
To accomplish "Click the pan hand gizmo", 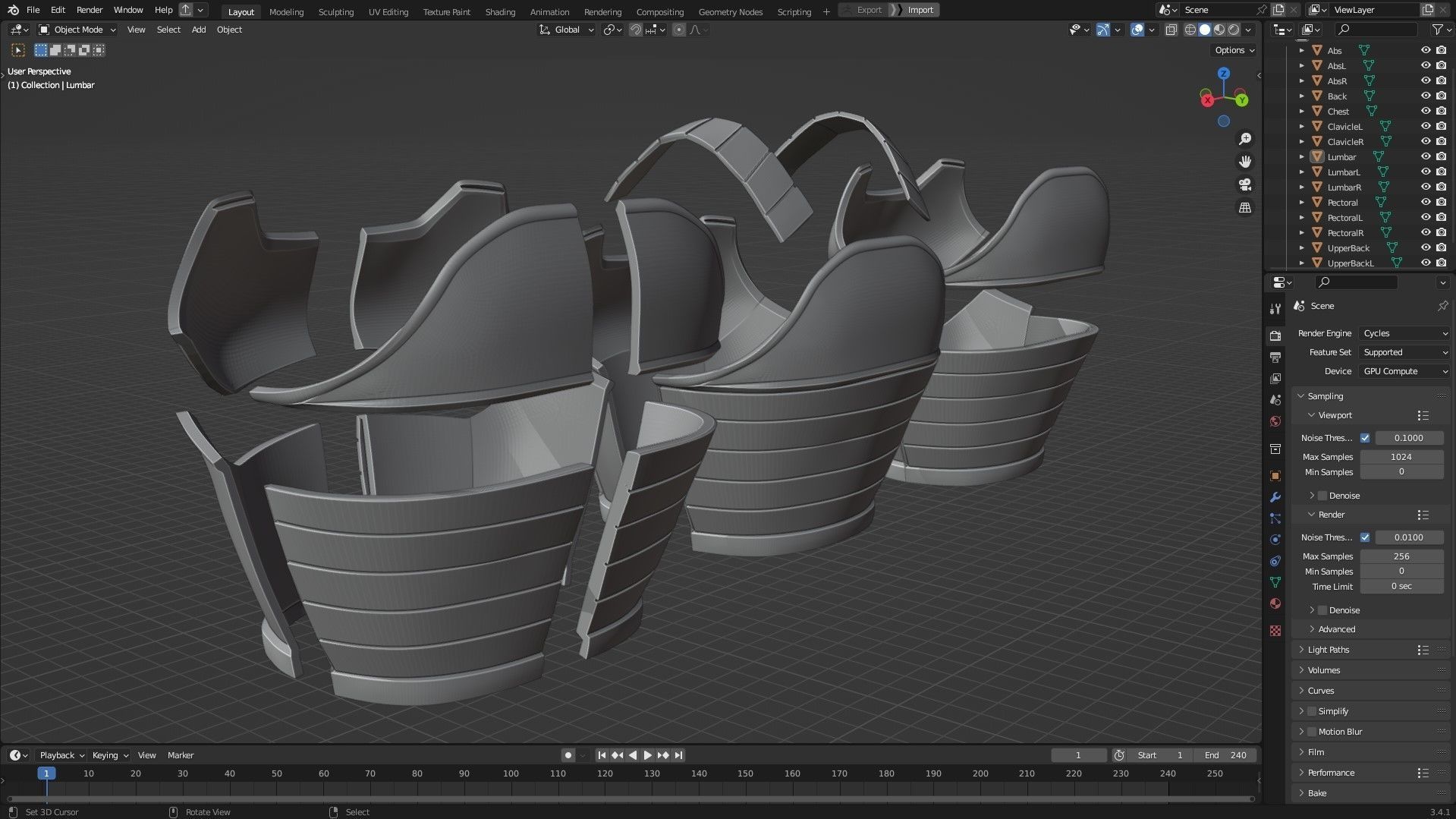I will click(x=1245, y=162).
